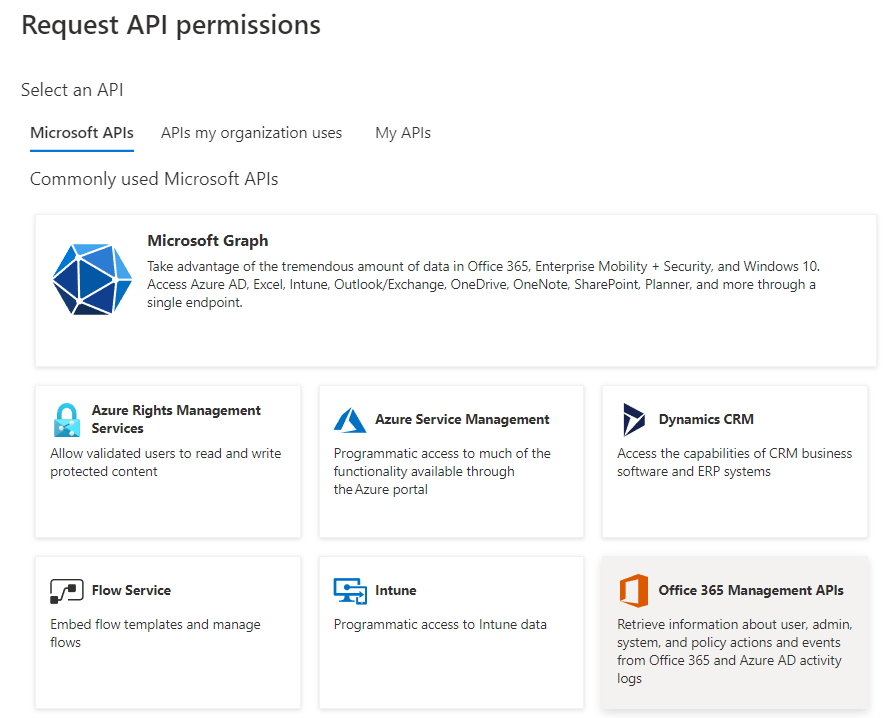Click the 'Commonly used Microsoft APIs' heading
Screen dimensions: 896x718
(x=154, y=179)
